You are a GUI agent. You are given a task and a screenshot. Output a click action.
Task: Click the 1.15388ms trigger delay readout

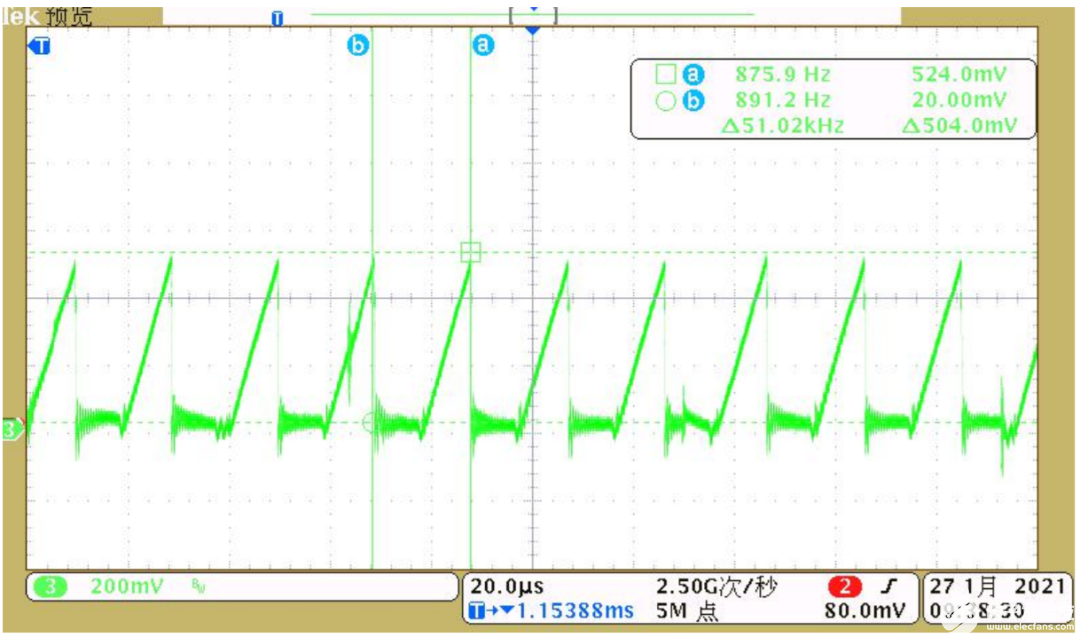click(574, 611)
